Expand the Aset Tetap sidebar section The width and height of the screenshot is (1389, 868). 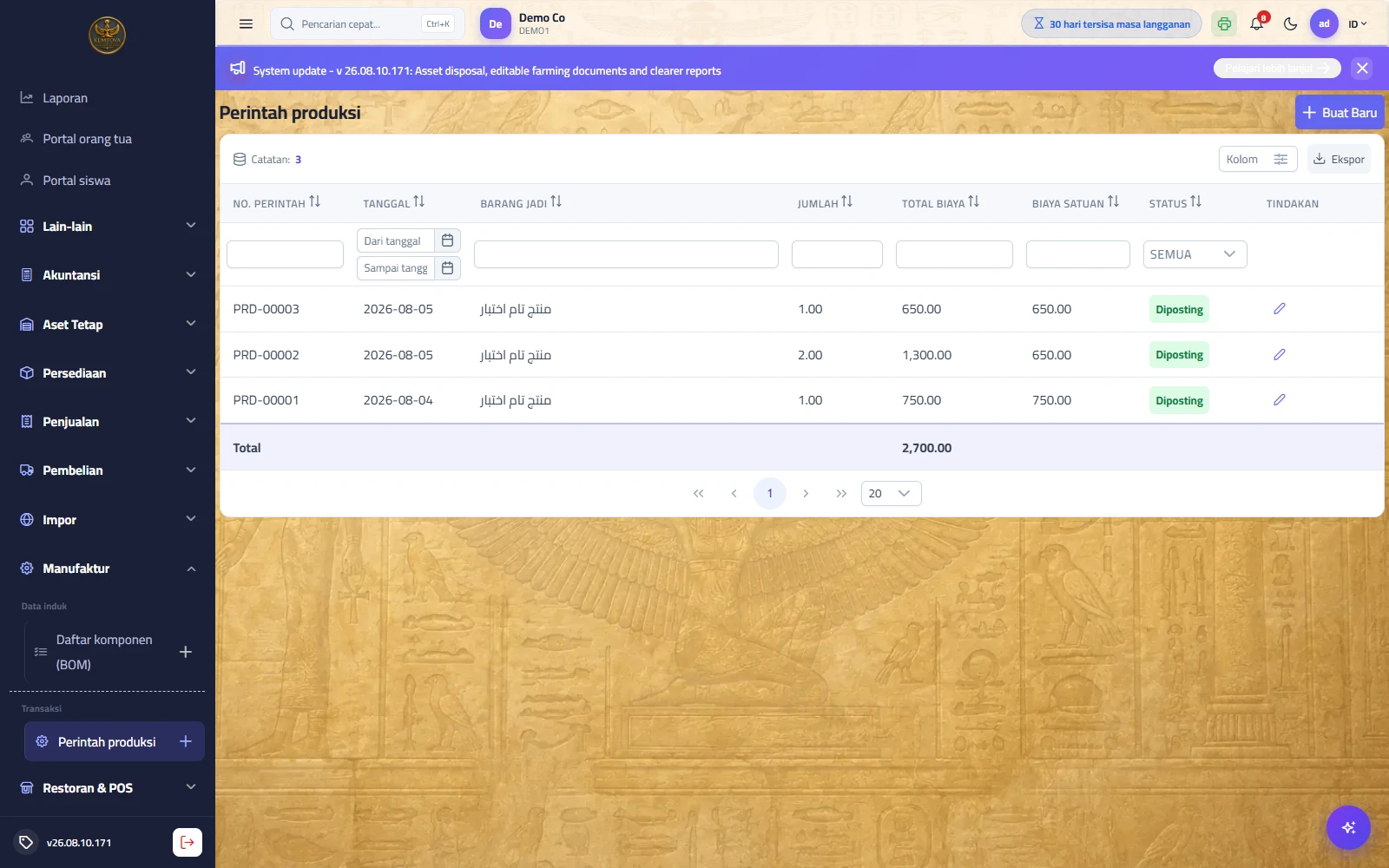108,325
